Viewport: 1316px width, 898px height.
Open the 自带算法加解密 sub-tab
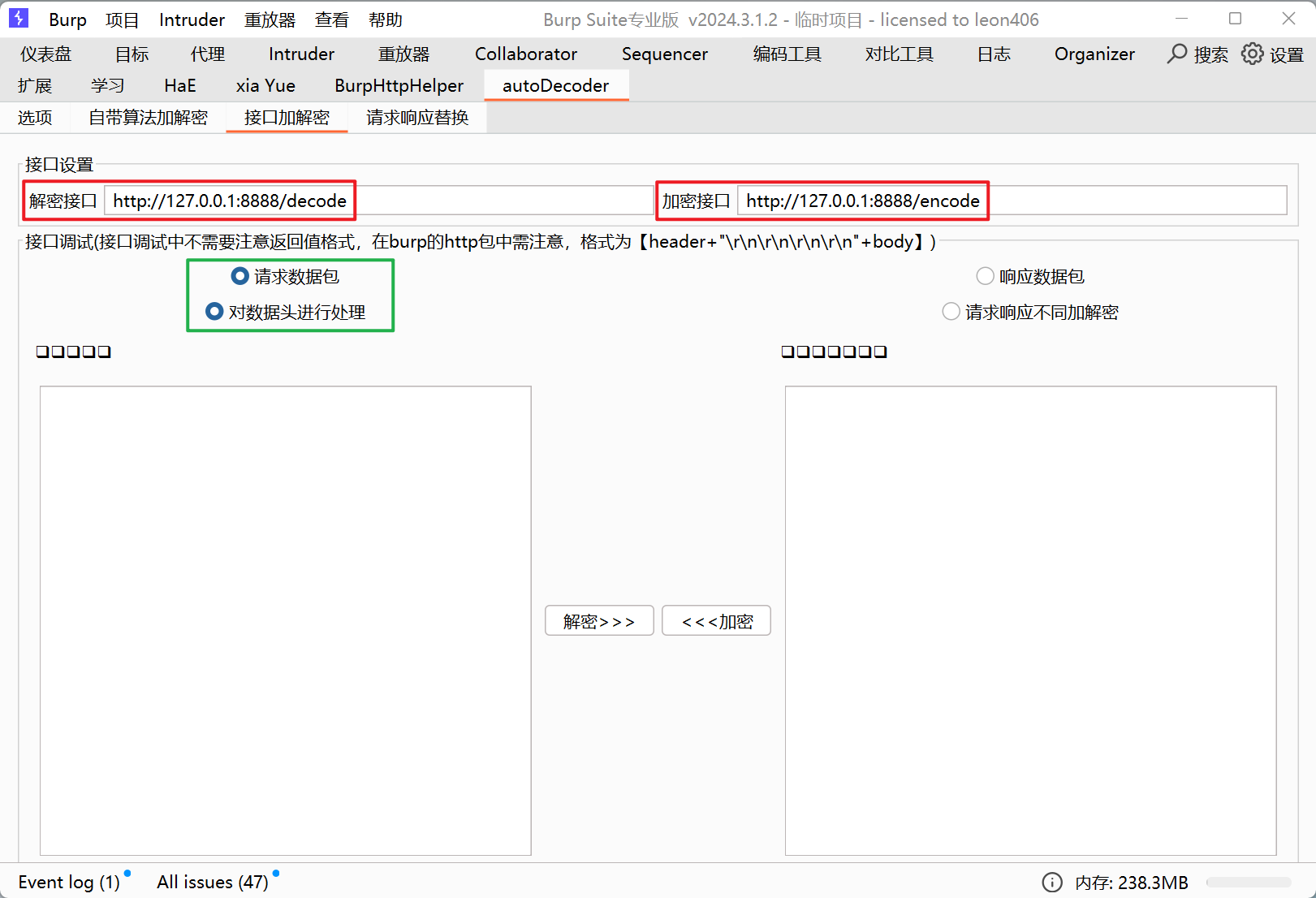click(148, 118)
